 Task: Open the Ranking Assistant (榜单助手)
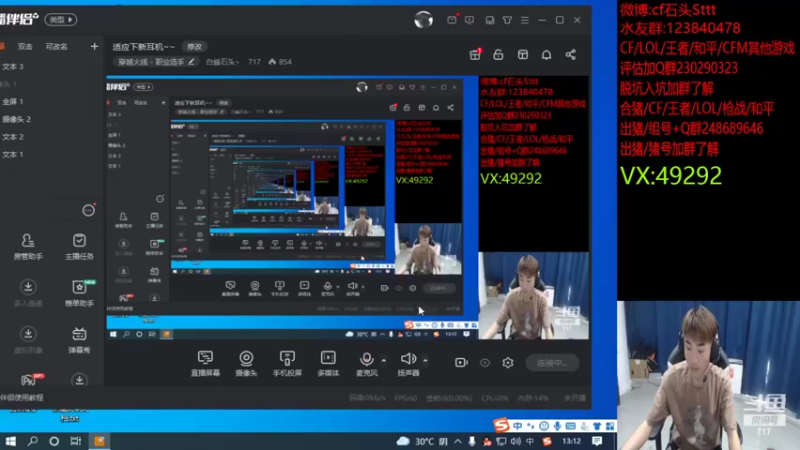pyautogui.click(x=79, y=293)
